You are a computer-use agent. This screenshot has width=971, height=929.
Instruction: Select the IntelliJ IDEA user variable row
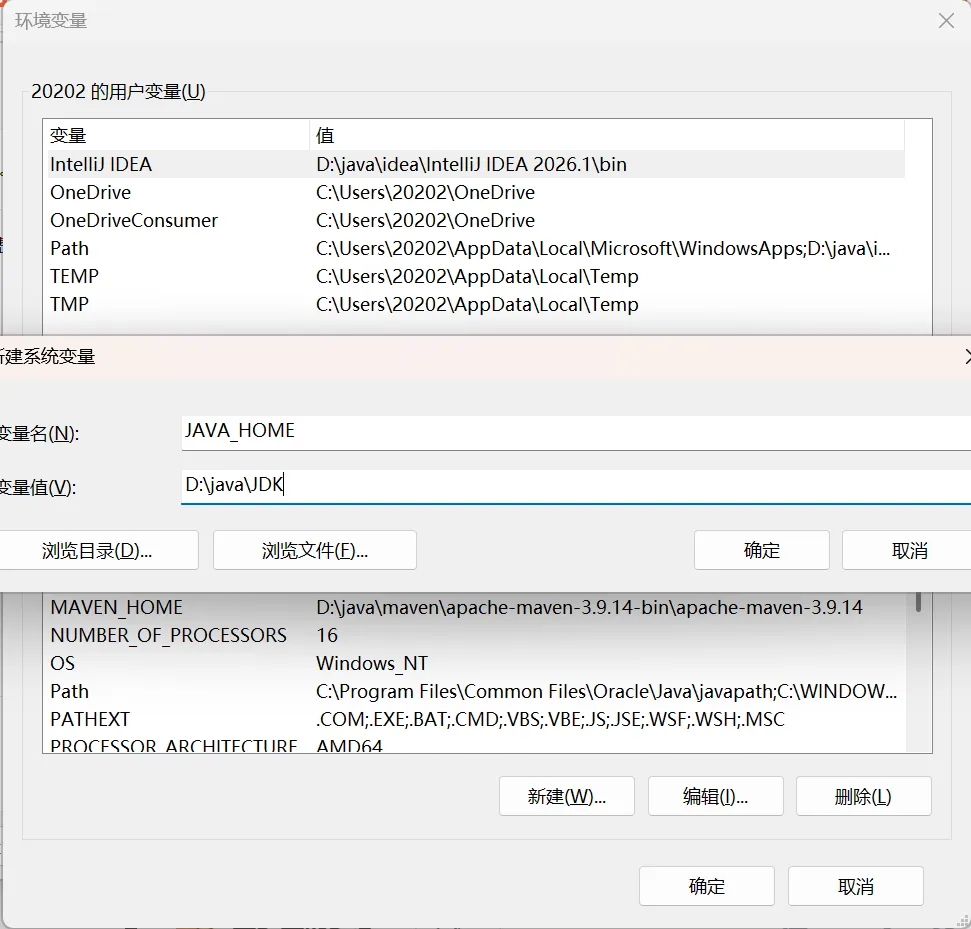[x=476, y=164]
